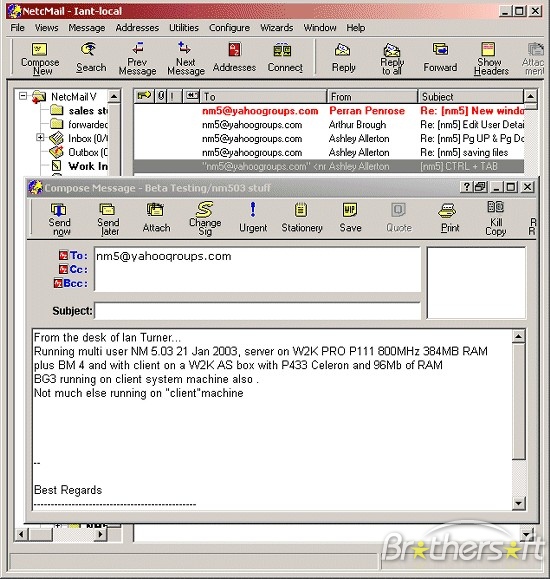Open the Help menu

pos(356,28)
